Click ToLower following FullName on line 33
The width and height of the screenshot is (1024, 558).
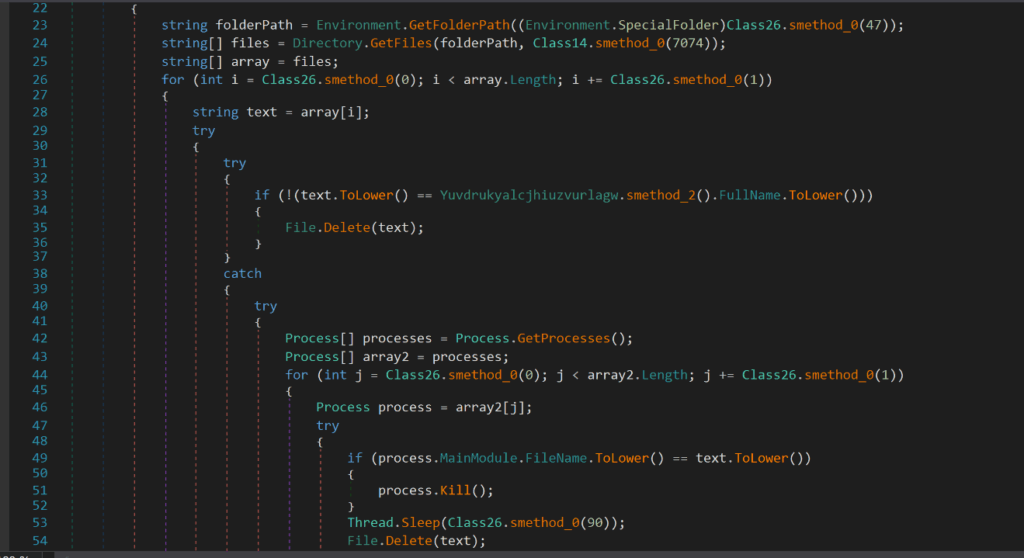[816, 195]
